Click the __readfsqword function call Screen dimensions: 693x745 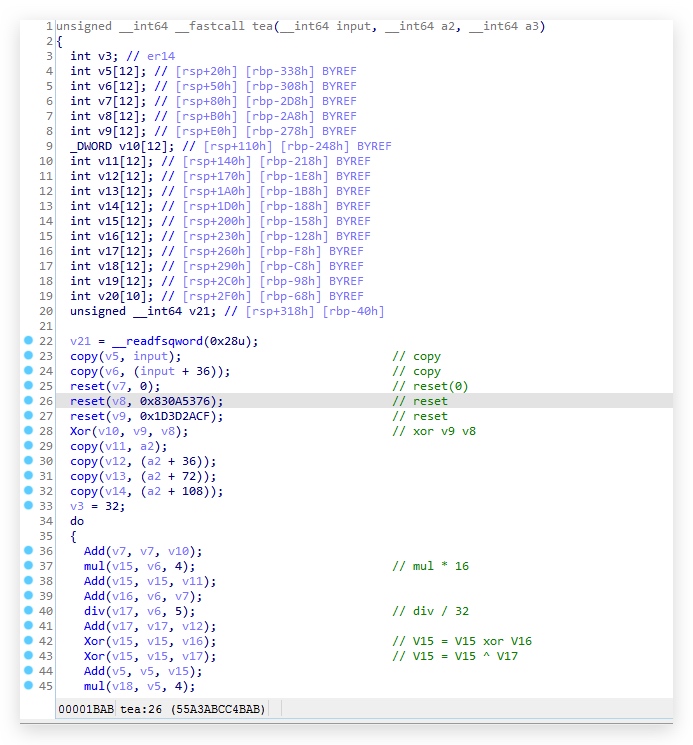158,341
